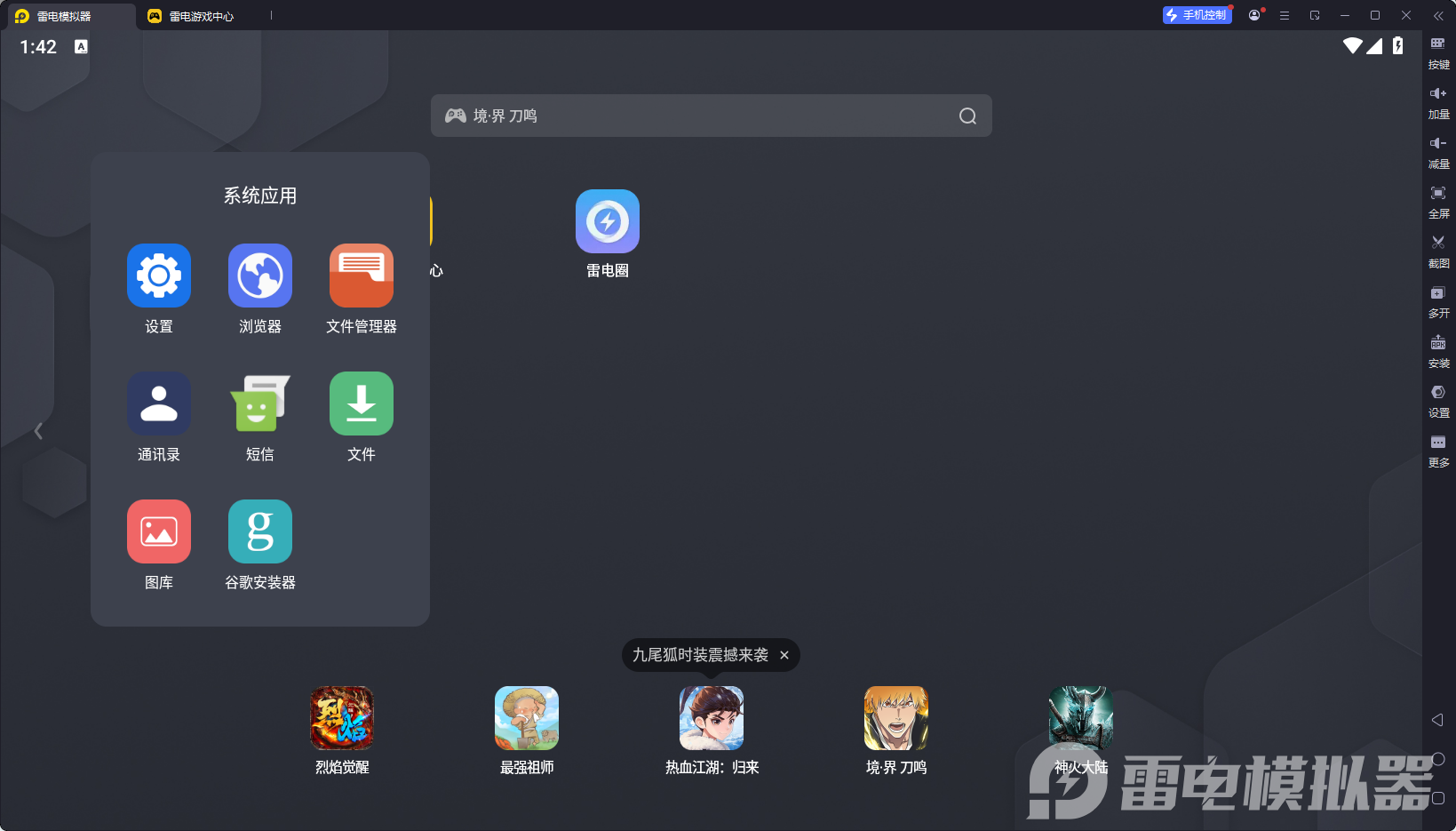Click the left page arrow on the desktop
Viewport: 1456px width, 831px height.
pyautogui.click(x=38, y=431)
